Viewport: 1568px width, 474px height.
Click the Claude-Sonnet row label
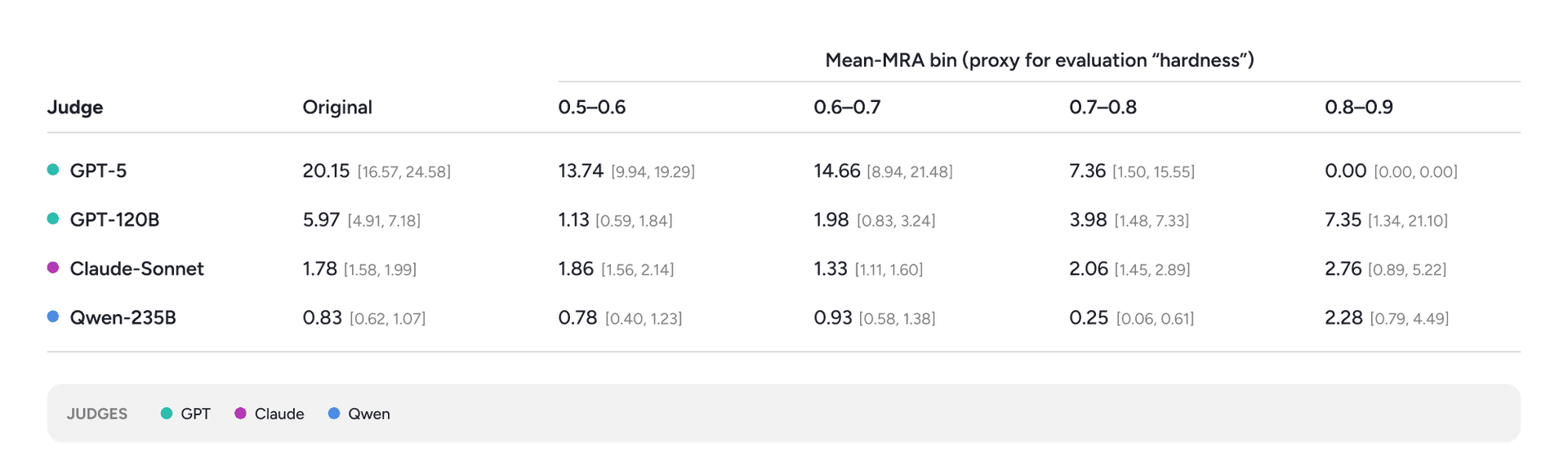(x=137, y=268)
